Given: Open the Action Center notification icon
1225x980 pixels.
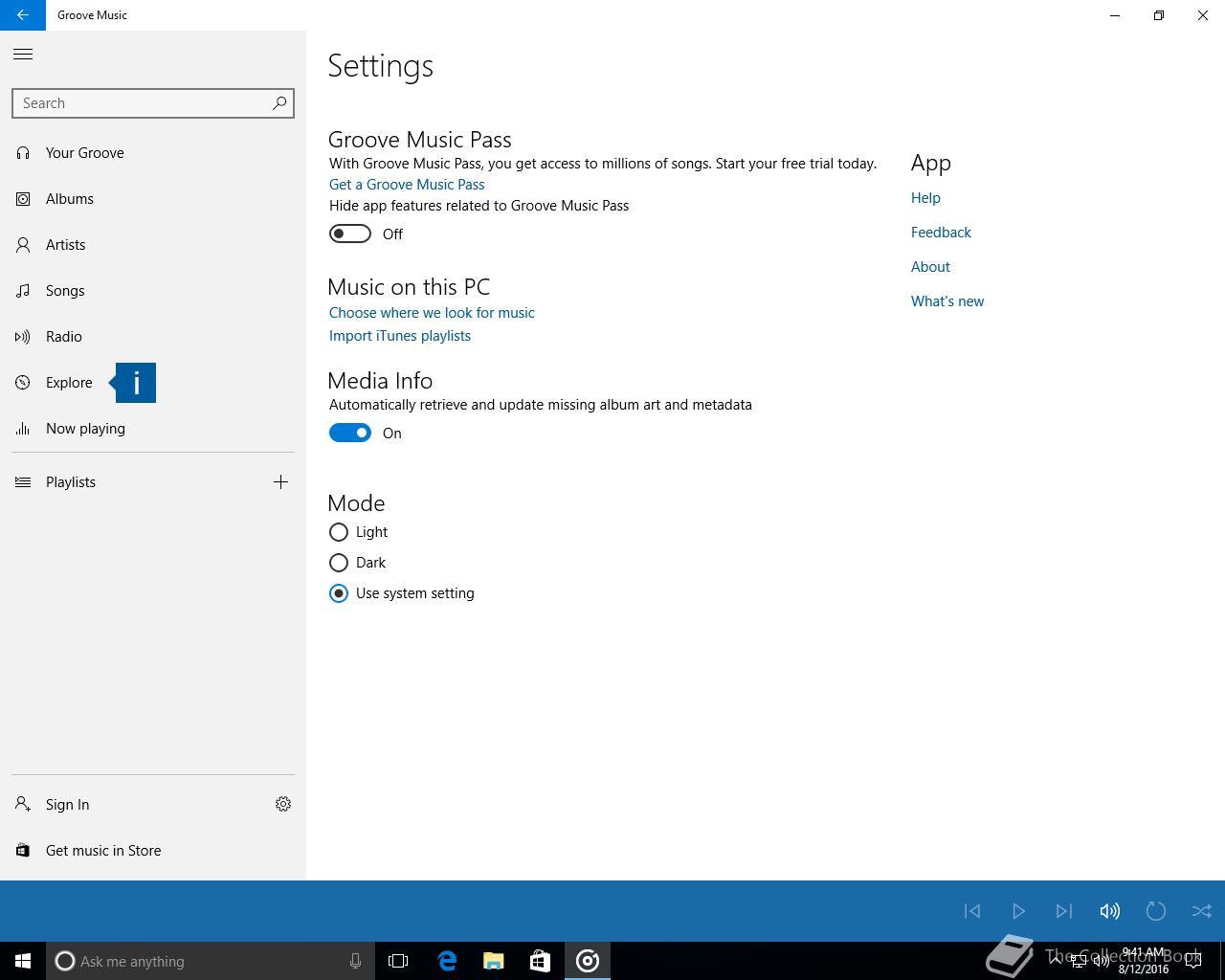Looking at the screenshot, I should point(1193,961).
